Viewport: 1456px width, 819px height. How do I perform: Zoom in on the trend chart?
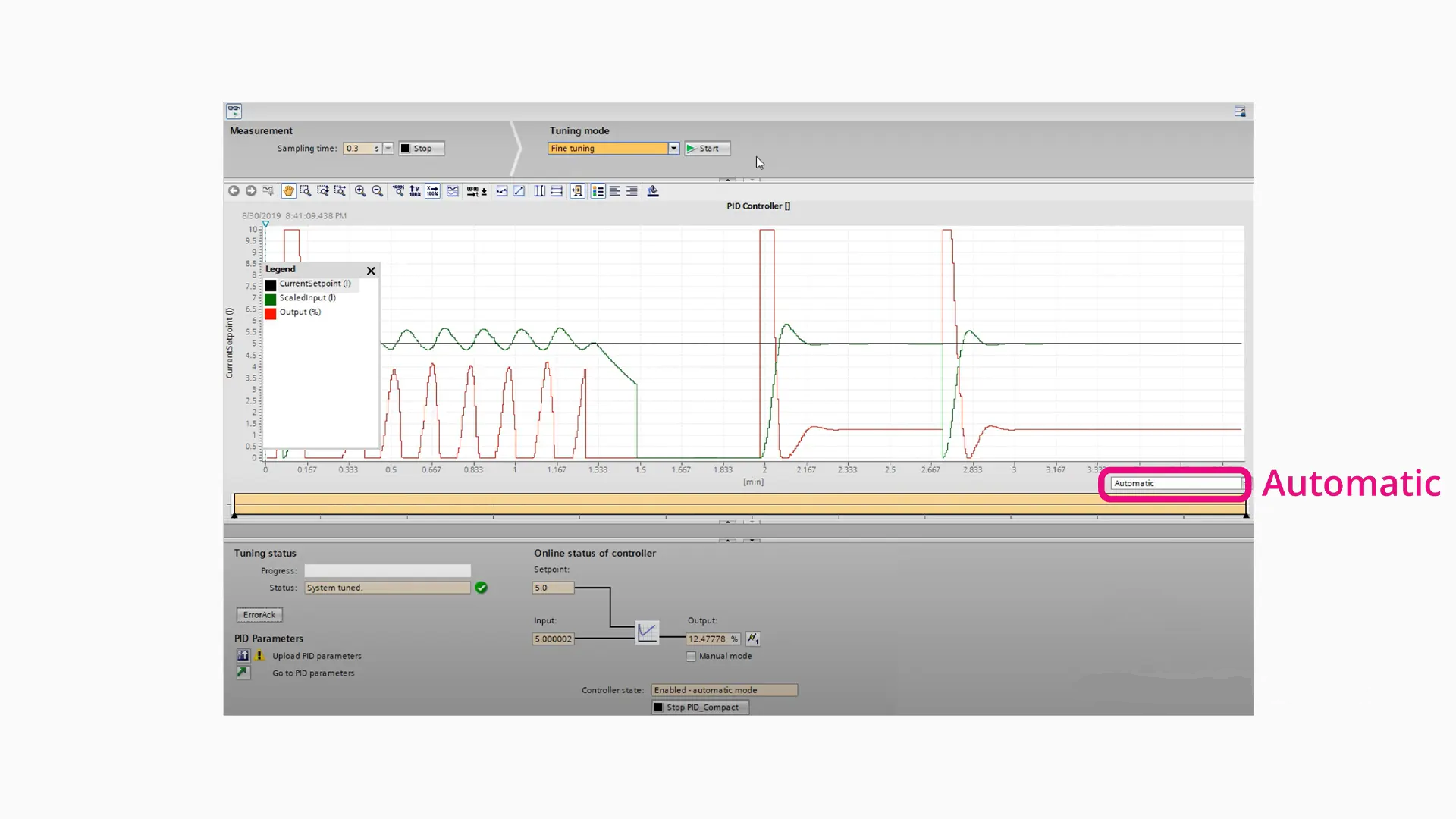pyautogui.click(x=360, y=191)
